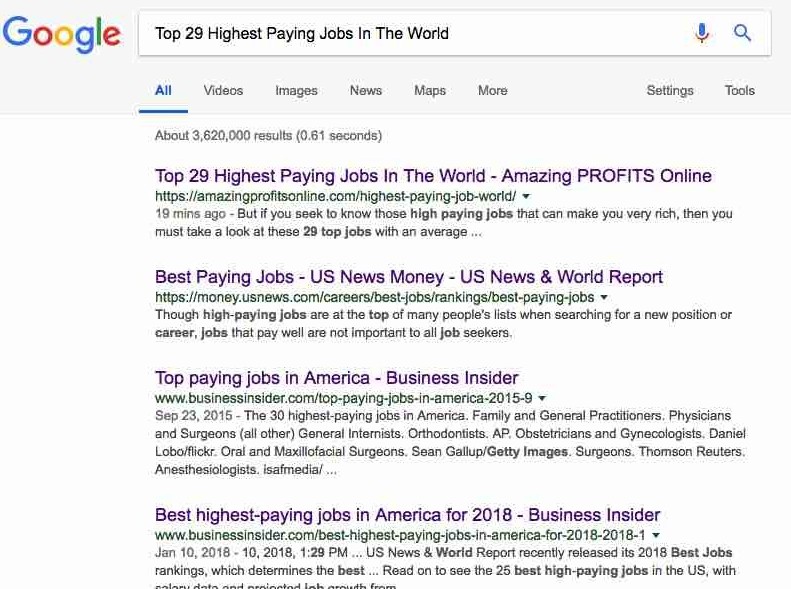Open Top paying jobs in America link

336,378
